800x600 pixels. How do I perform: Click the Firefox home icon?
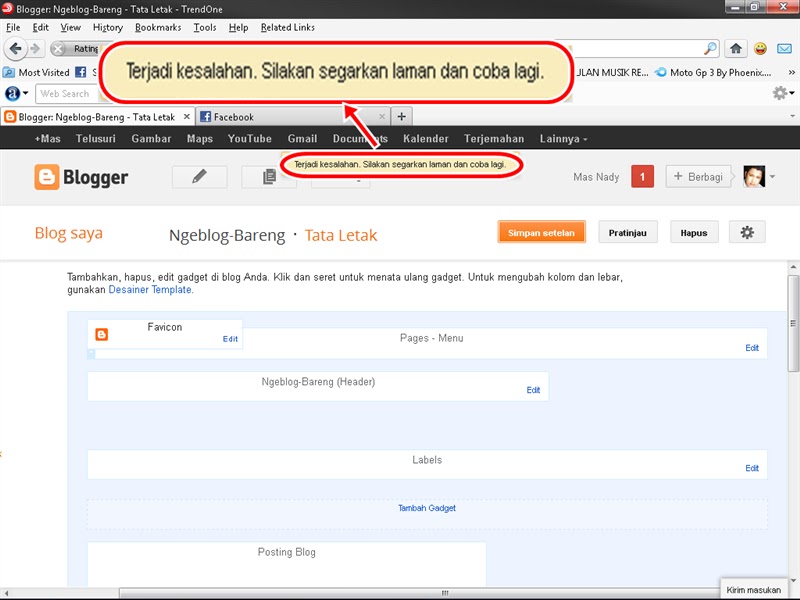(x=735, y=48)
